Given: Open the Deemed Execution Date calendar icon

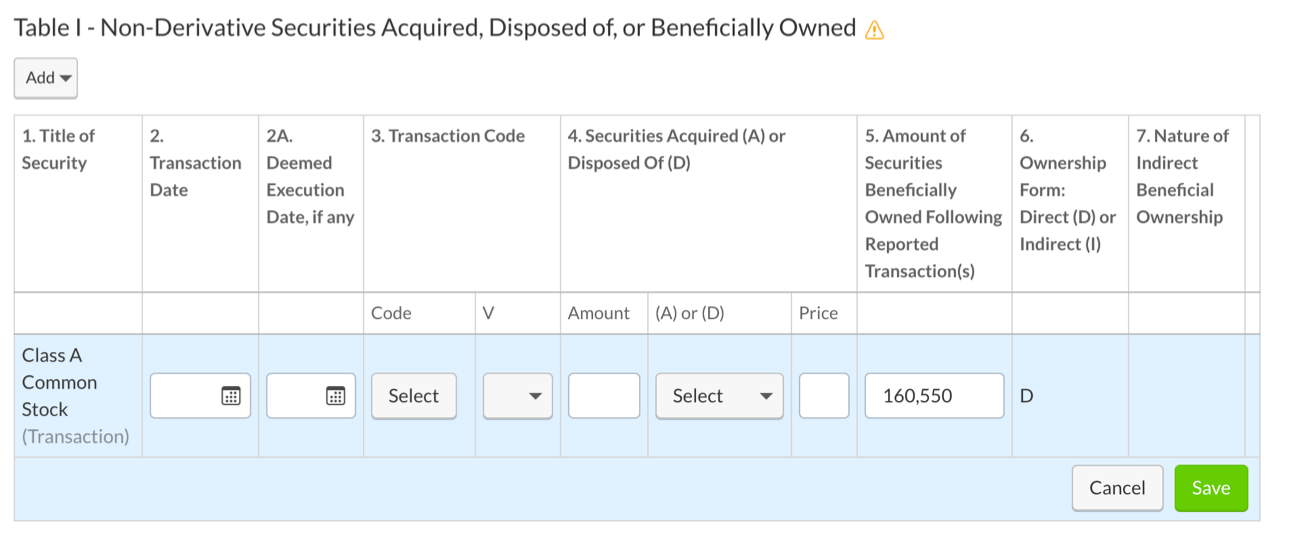Looking at the screenshot, I should 335,396.
